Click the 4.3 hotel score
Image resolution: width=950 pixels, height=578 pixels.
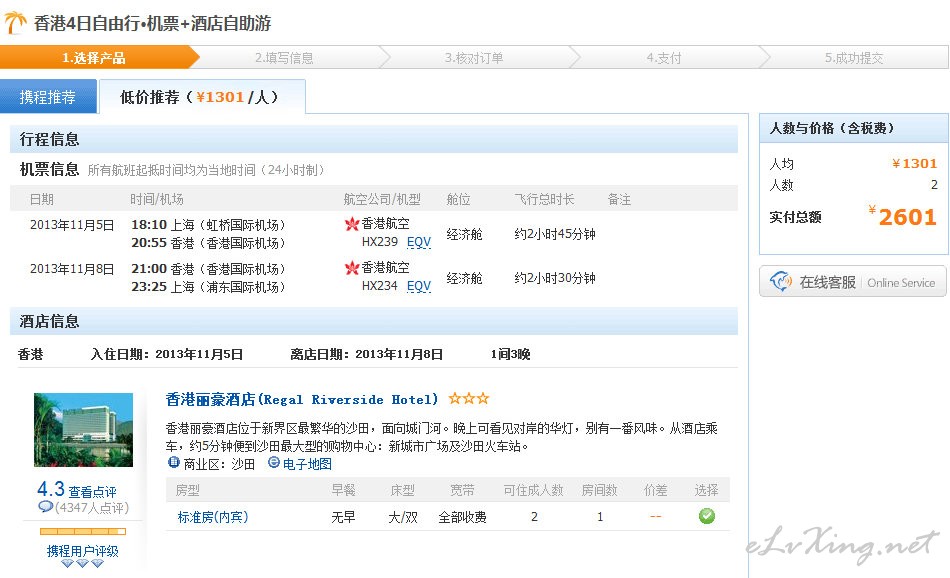(51, 489)
